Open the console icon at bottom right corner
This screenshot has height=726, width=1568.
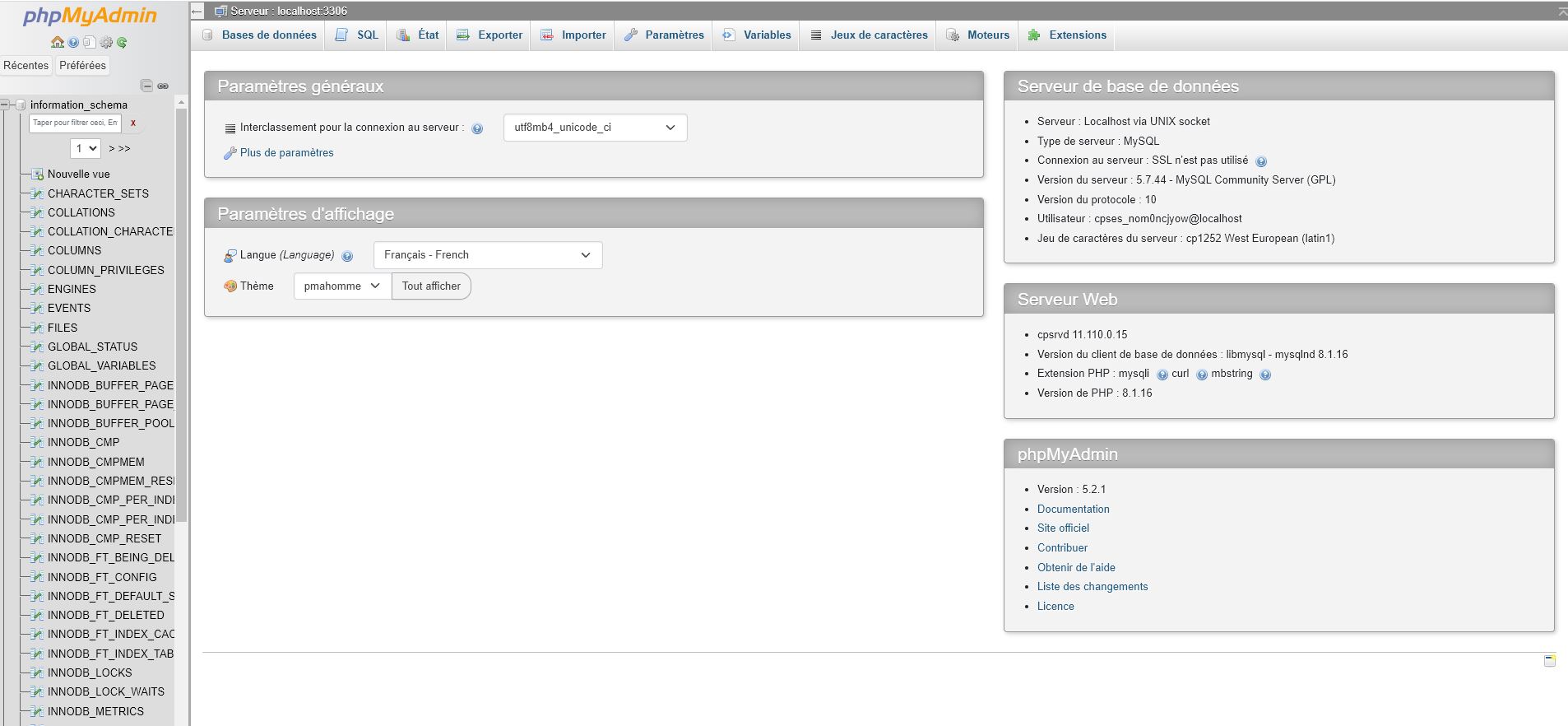(x=1550, y=660)
